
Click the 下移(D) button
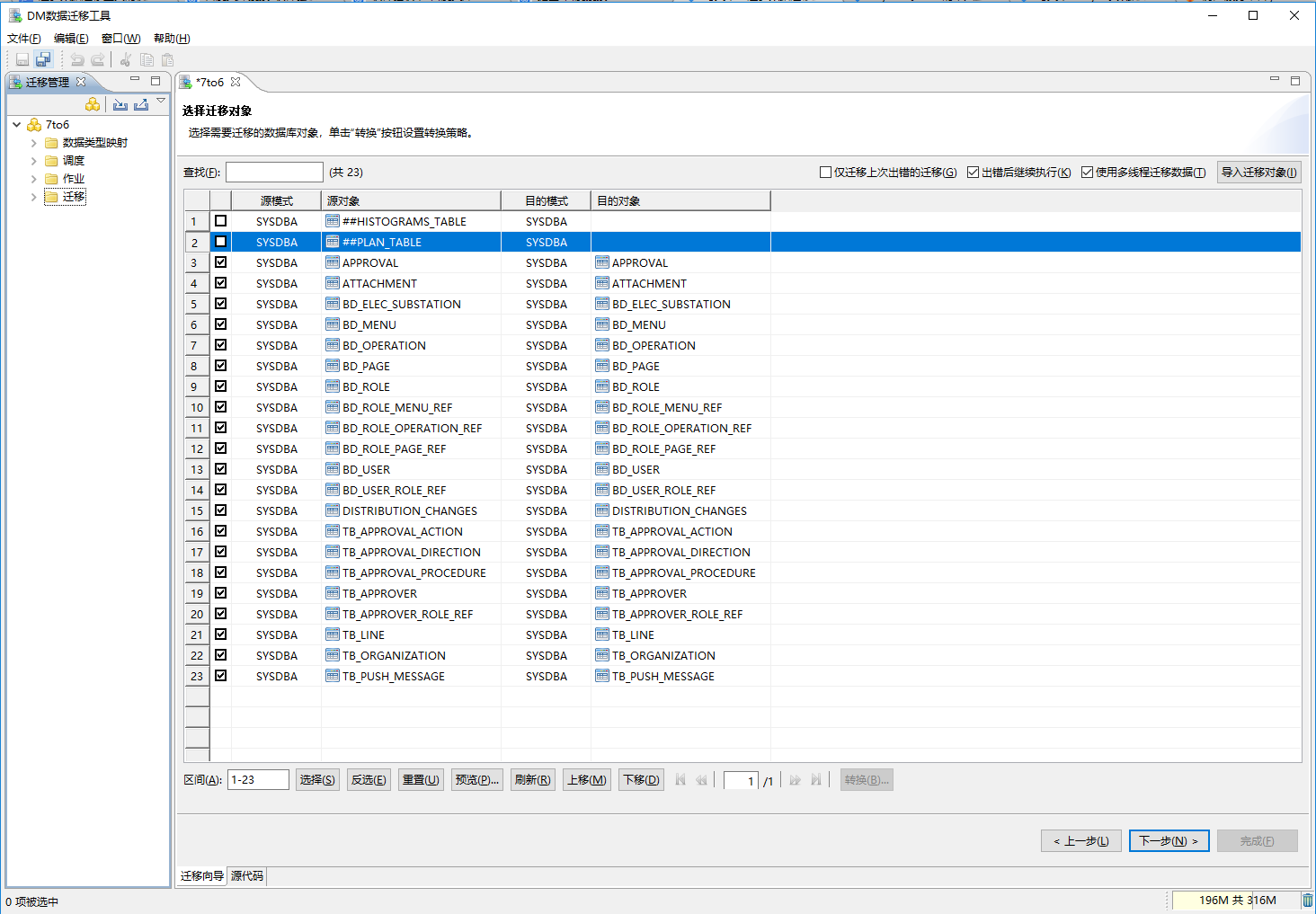641,780
